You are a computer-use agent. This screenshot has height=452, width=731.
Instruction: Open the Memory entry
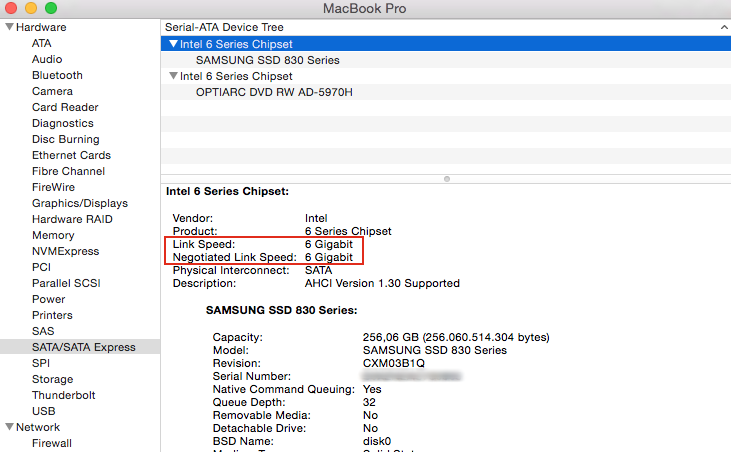click(53, 235)
